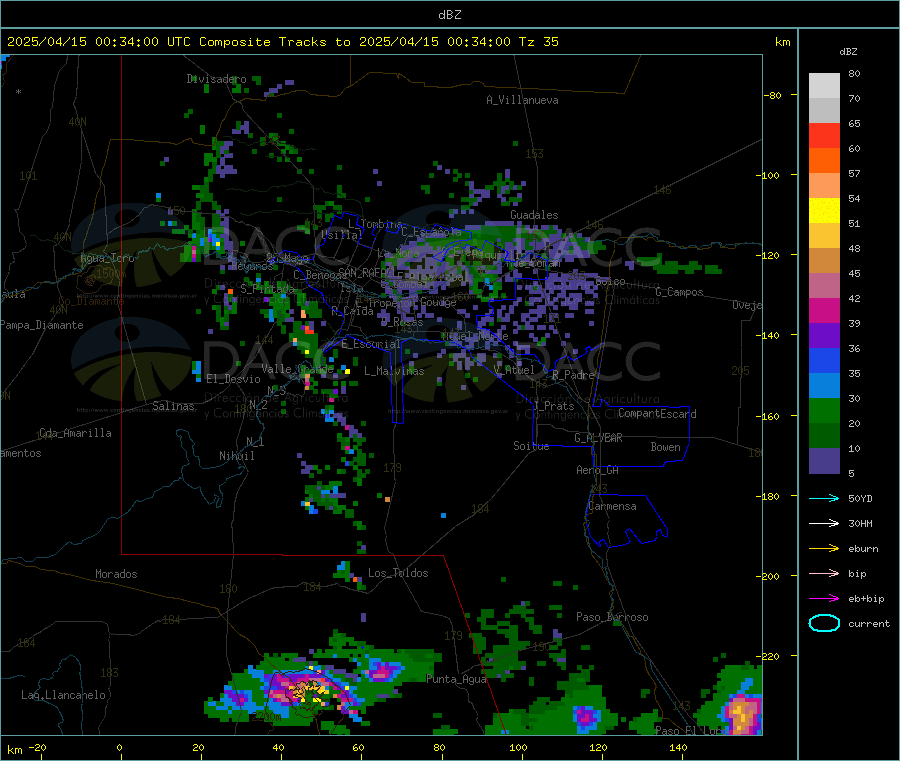Click the R_Padre place label
This screenshot has width=900, height=761.
pyautogui.click(x=573, y=375)
